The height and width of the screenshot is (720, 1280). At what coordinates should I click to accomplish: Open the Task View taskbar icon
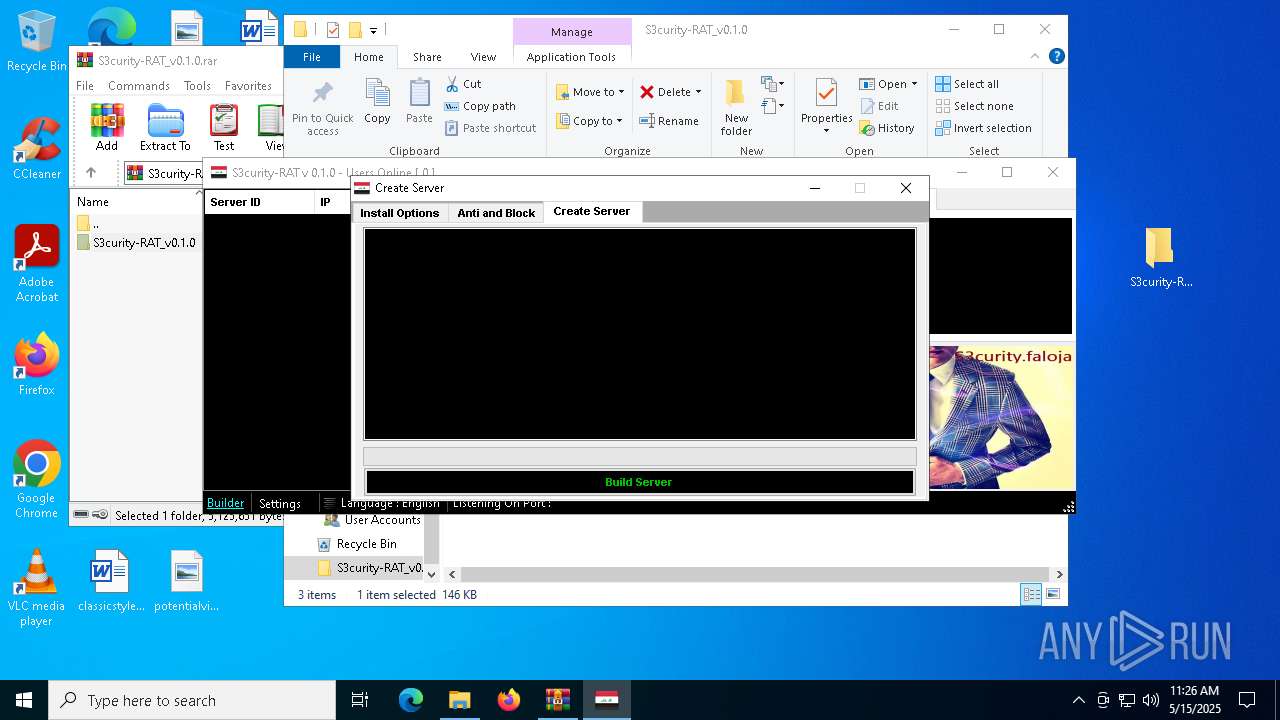click(360, 700)
